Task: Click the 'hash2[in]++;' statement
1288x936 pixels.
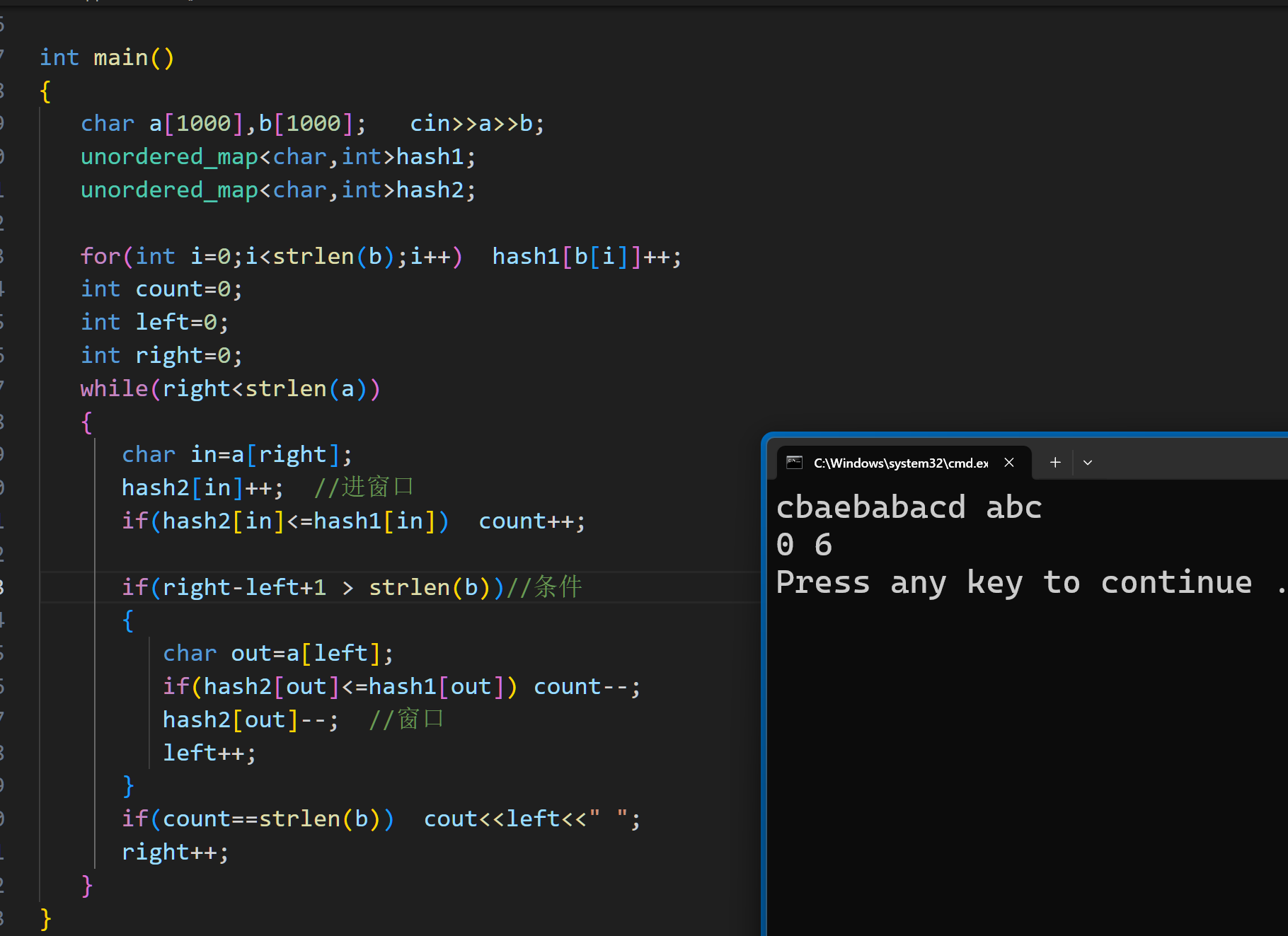Action: 202,488
